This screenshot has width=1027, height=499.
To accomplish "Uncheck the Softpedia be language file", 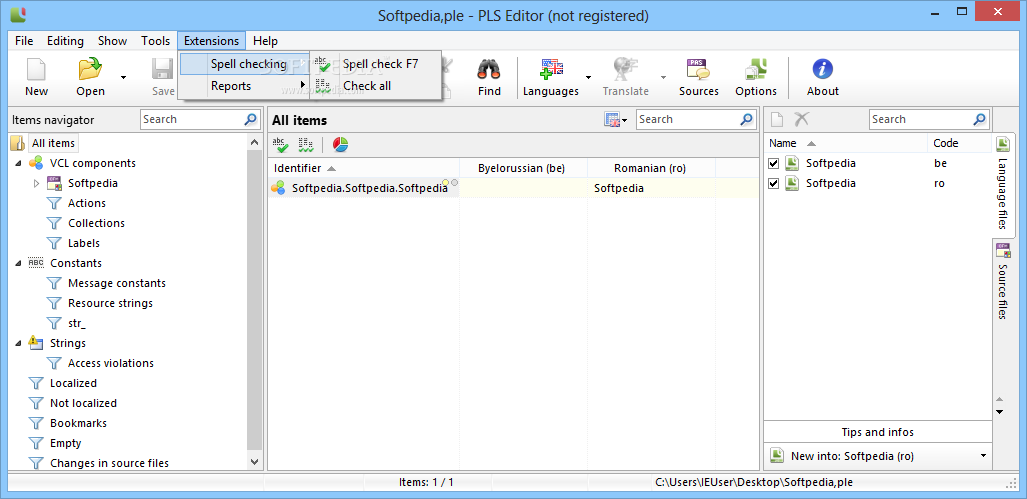I will pyautogui.click(x=774, y=163).
